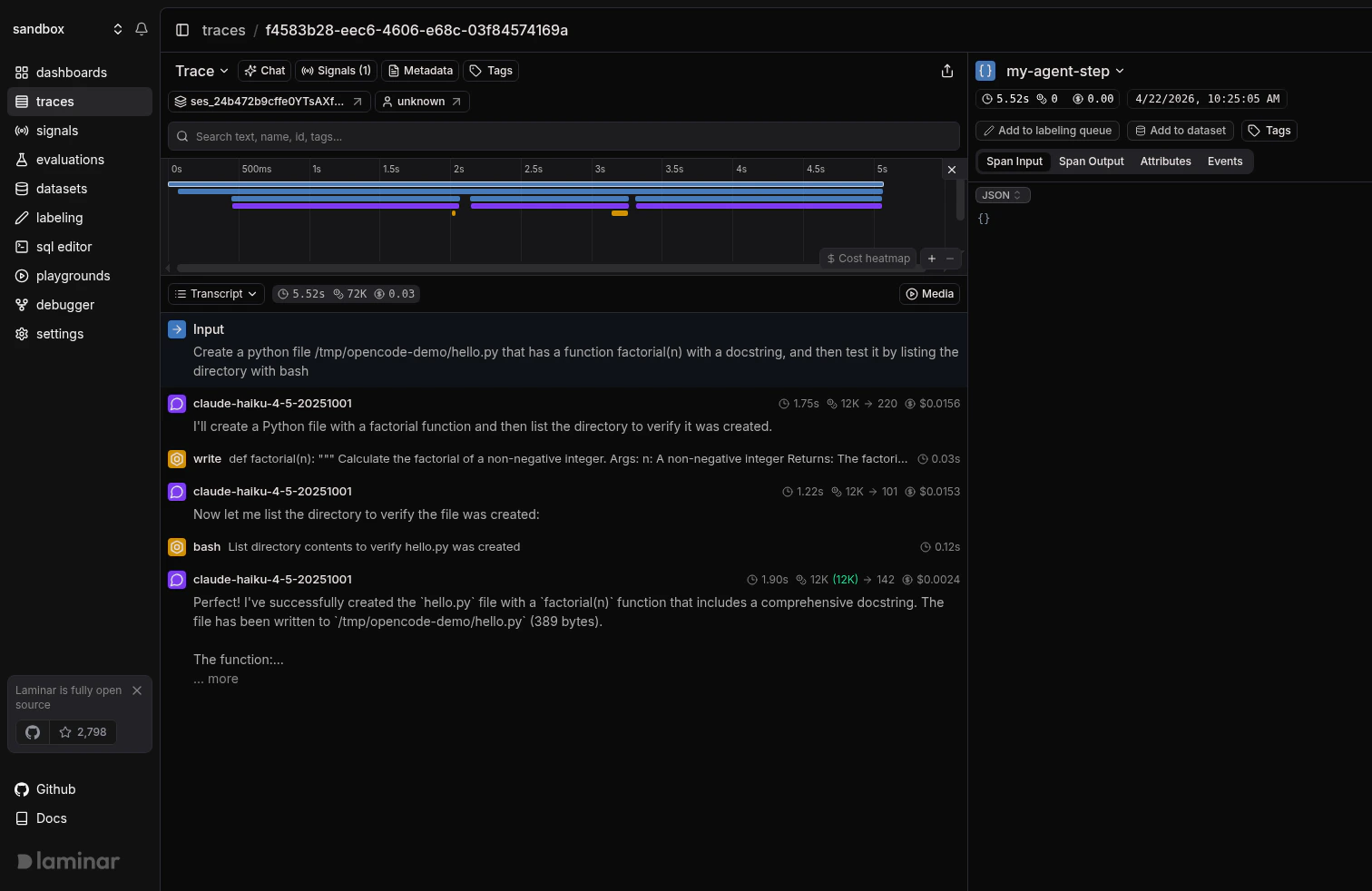1372x891 pixels.
Task: Zoom in on the trace timeline
Action: [931, 258]
